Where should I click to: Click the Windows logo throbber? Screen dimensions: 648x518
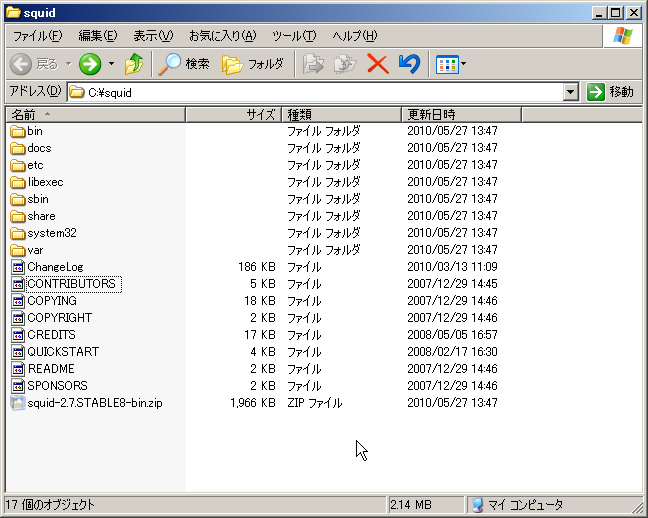(x=623, y=36)
